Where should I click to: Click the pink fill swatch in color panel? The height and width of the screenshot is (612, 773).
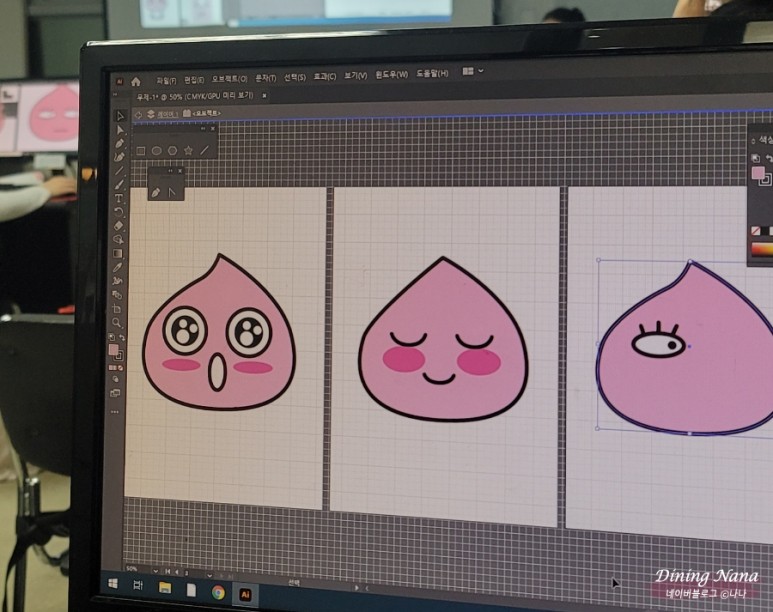point(758,173)
